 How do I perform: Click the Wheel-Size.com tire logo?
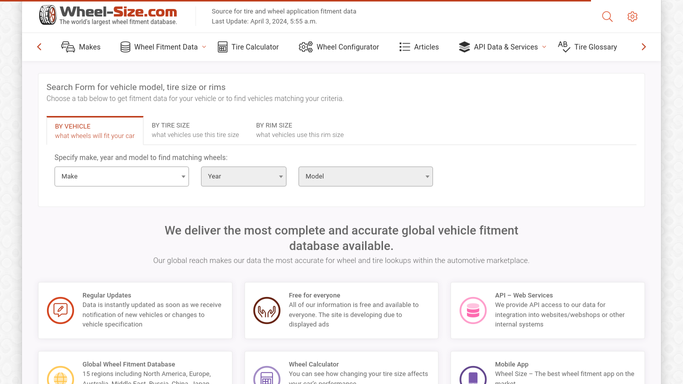click(x=47, y=15)
